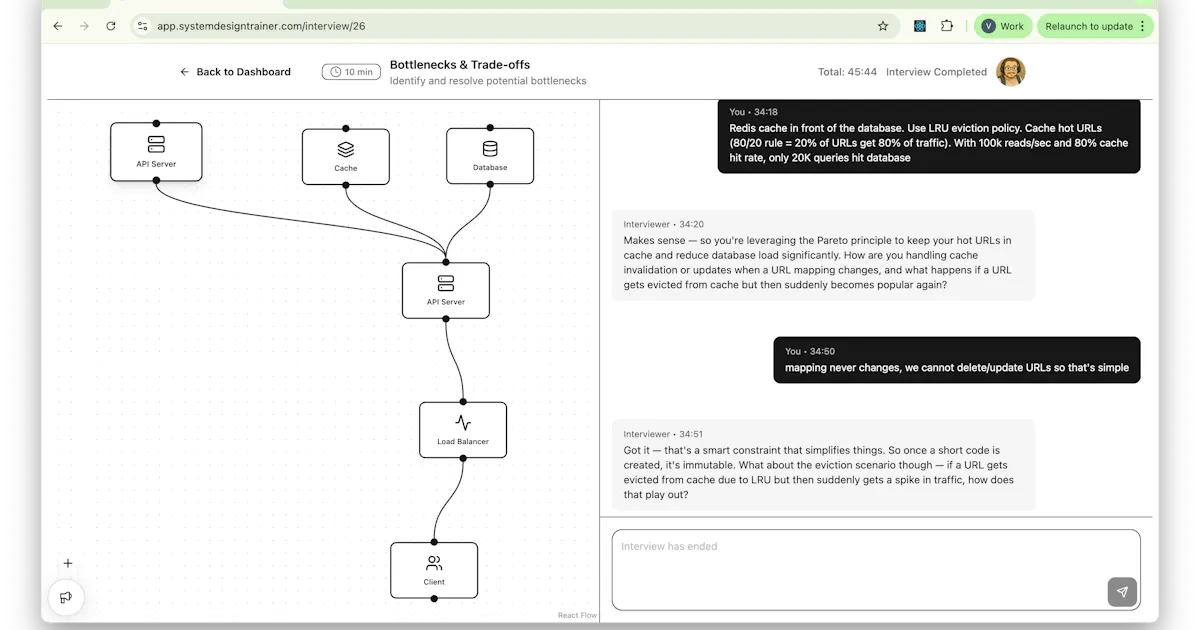Click the 'Interview Completed' status text
Image resolution: width=1200 pixels, height=630 pixels.
tap(936, 72)
